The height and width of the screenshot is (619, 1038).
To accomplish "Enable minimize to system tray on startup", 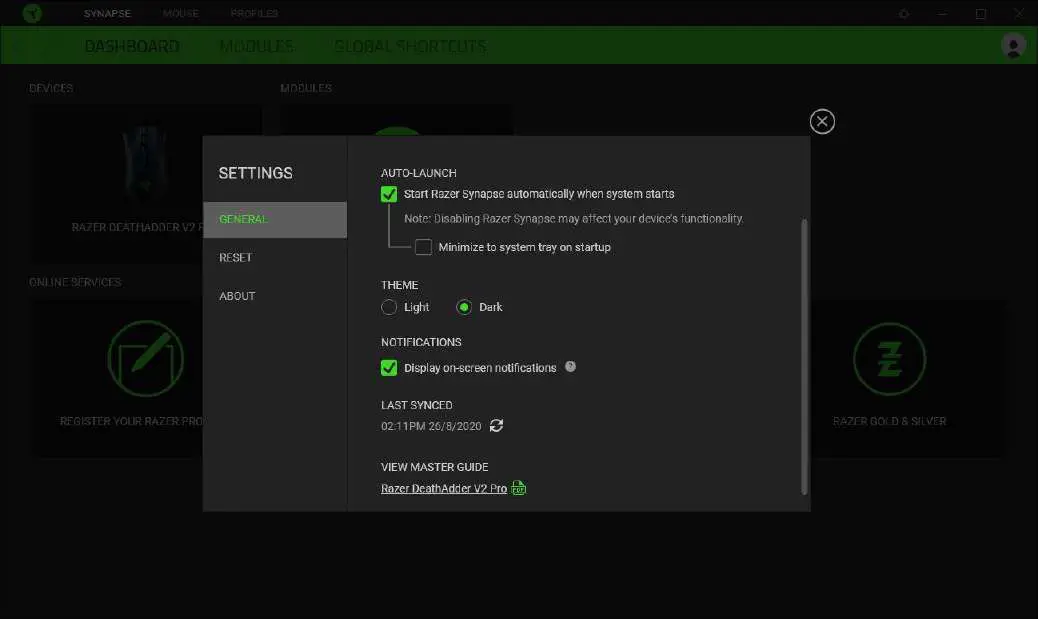I will tap(424, 246).
